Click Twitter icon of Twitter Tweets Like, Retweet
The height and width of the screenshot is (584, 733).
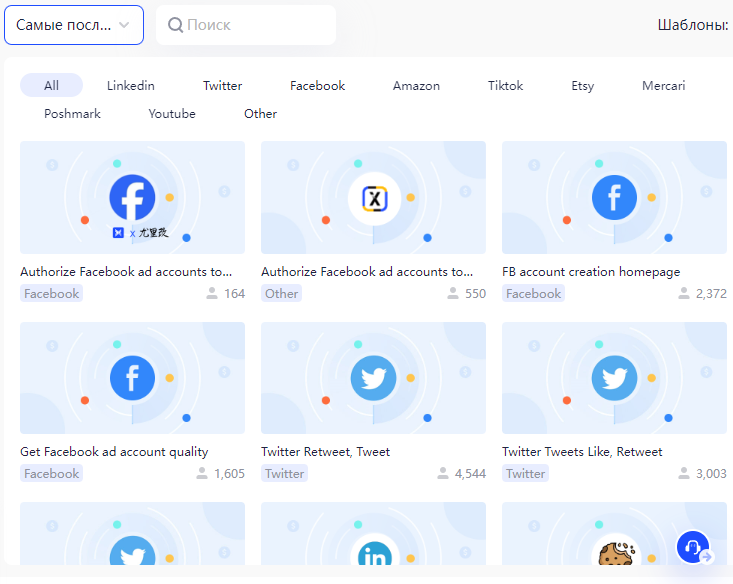(x=614, y=378)
